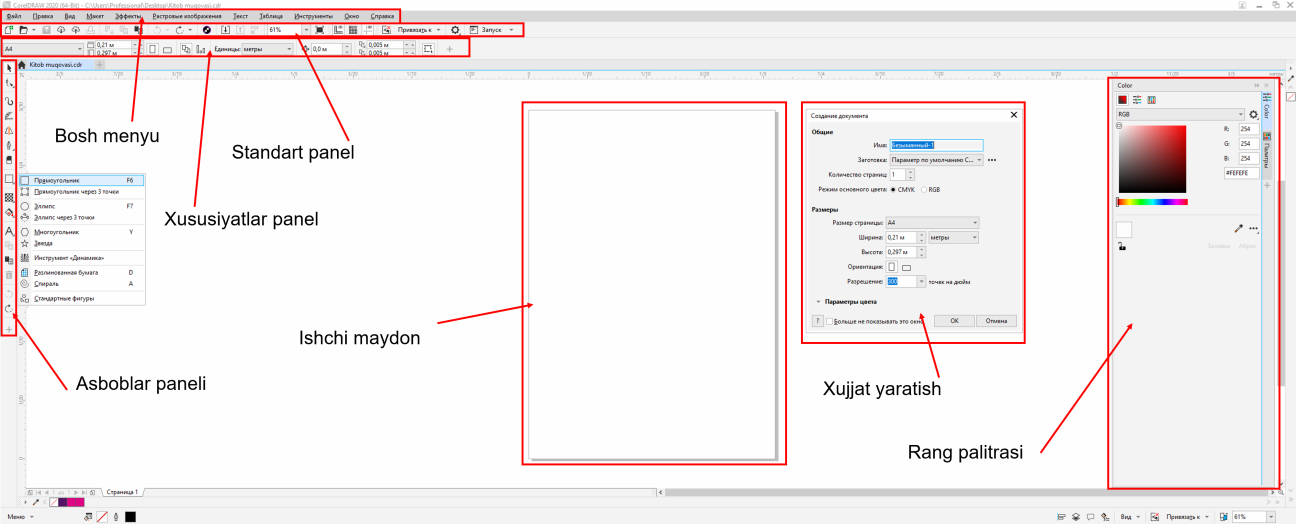Click the full-screen preview icon next to zoom
Screen dimensions: 1296x524
(x=319, y=31)
